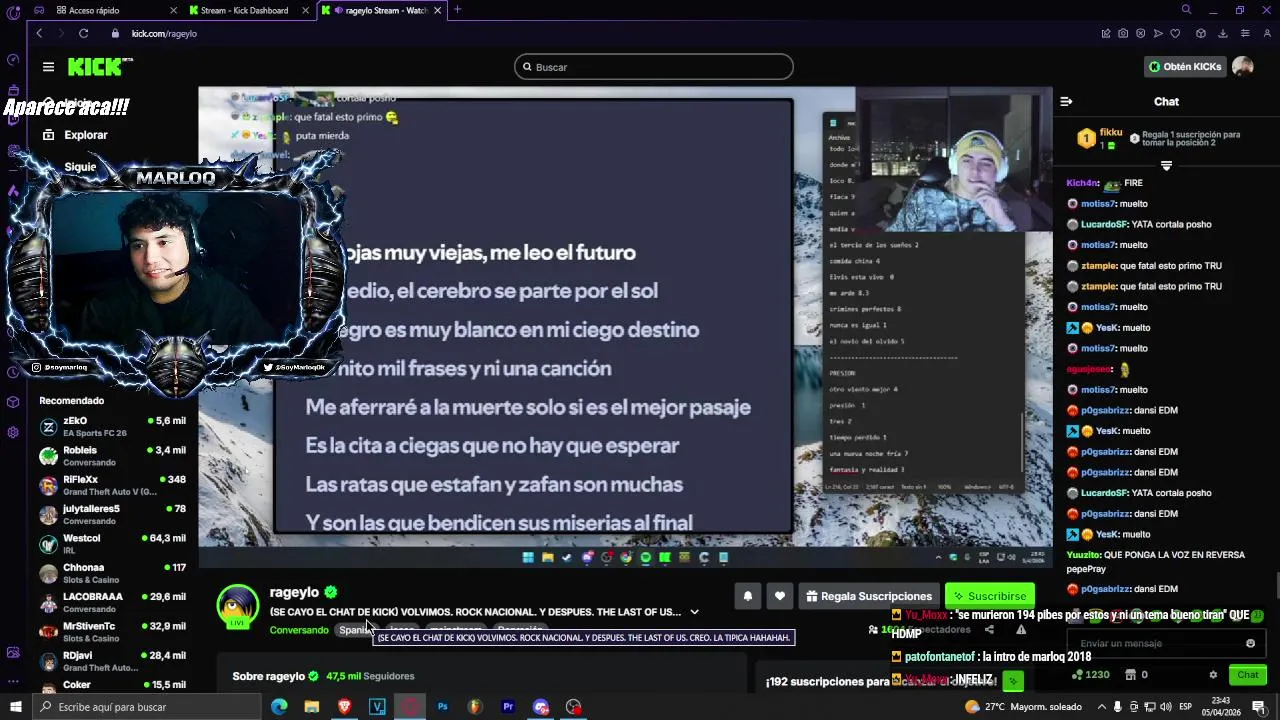Click the Buscar search field
Image resolution: width=1280 pixels, height=720 pixels.
click(x=654, y=67)
